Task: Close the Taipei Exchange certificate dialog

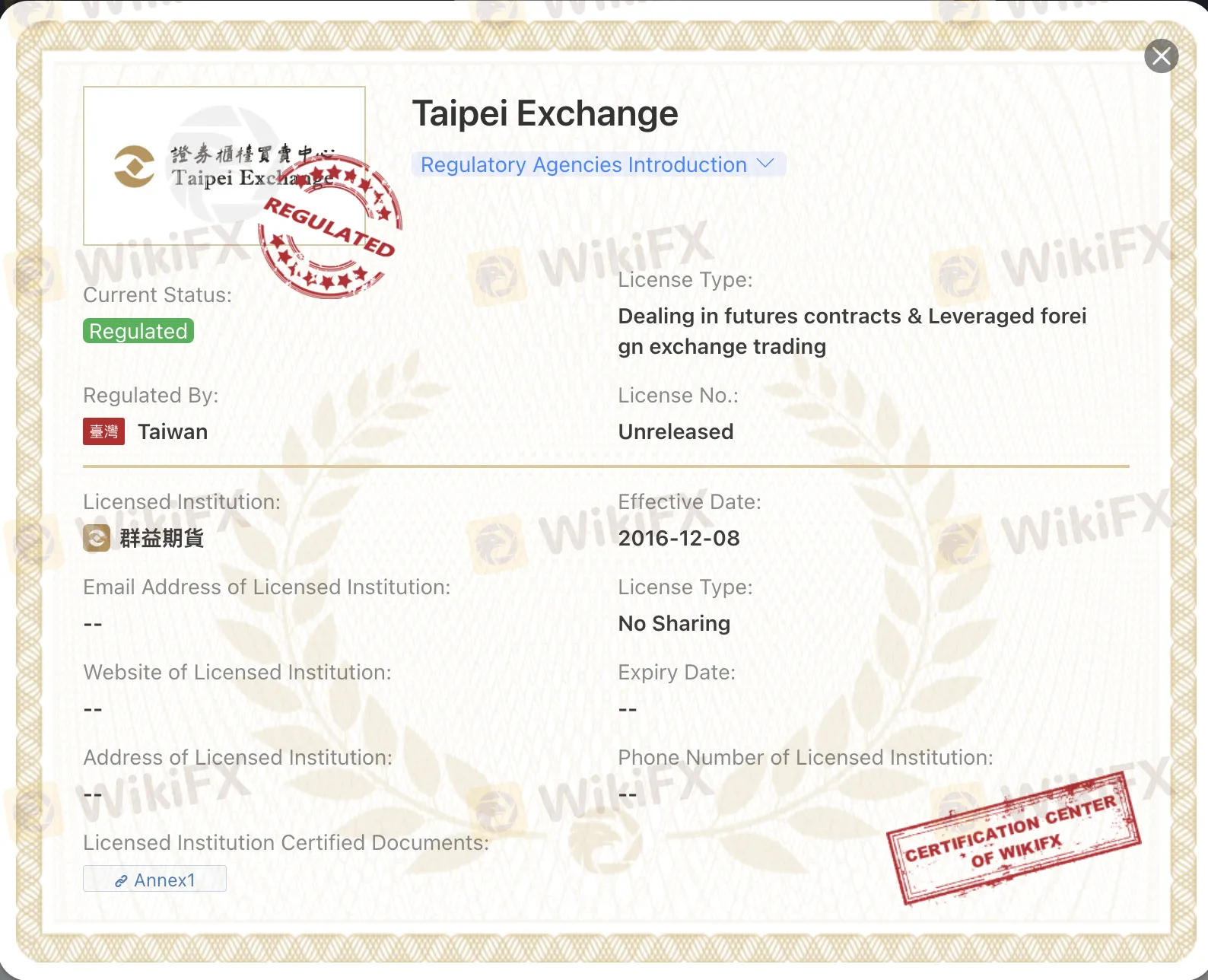Action: 1162,56
